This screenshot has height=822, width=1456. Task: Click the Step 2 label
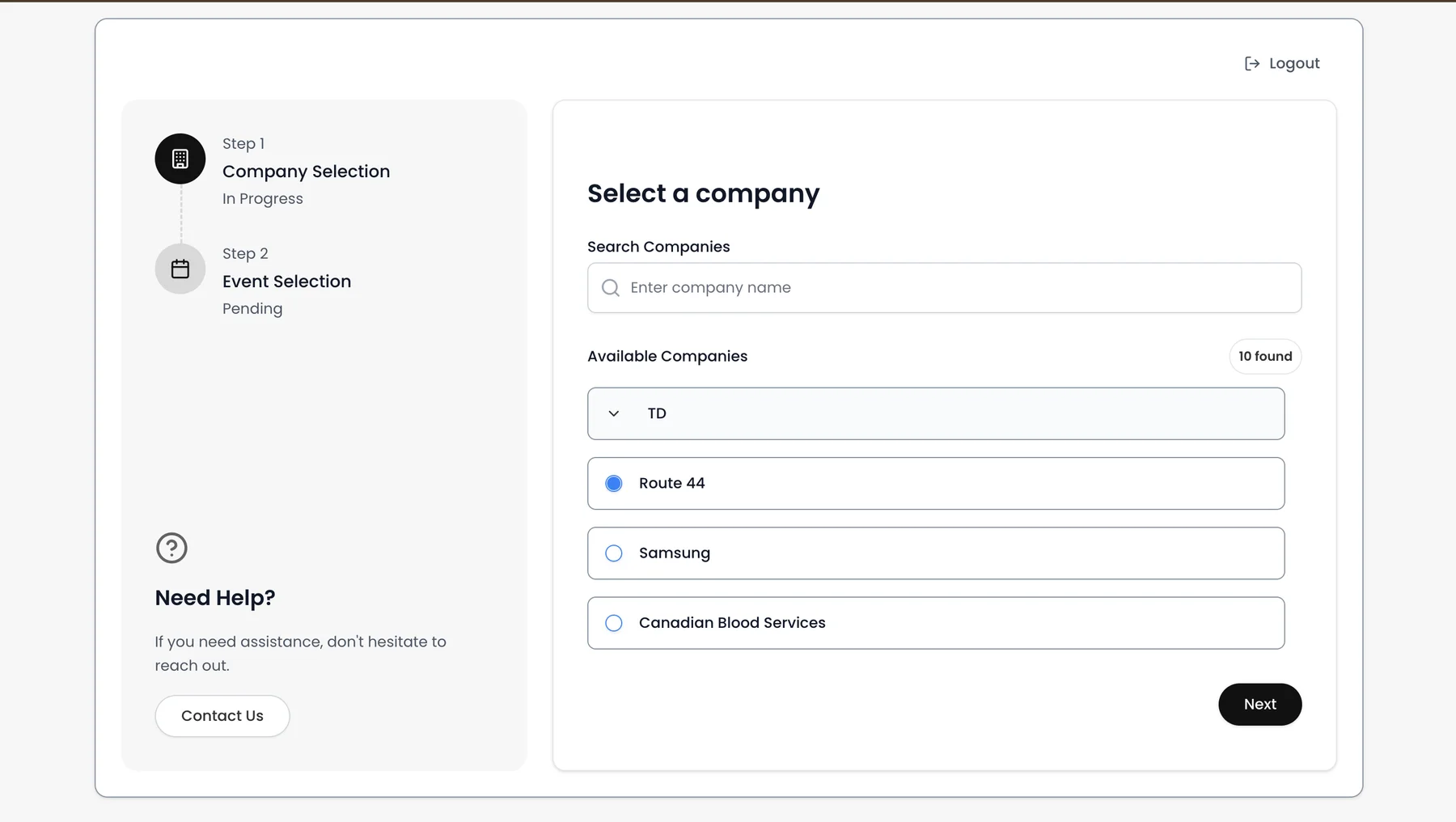point(245,254)
